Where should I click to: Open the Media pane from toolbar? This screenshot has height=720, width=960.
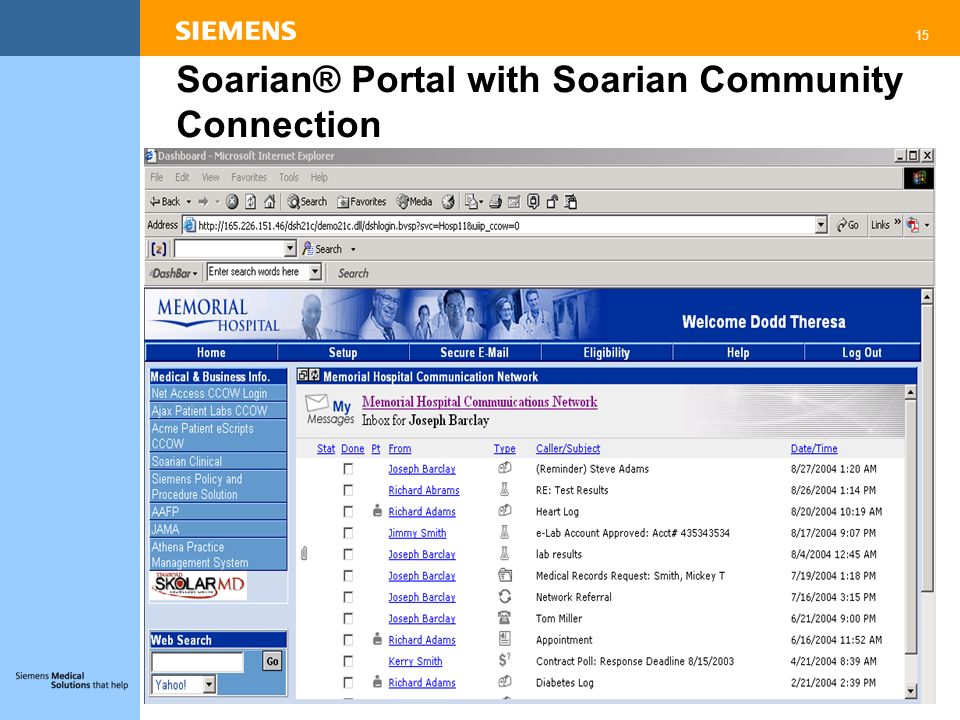click(414, 201)
